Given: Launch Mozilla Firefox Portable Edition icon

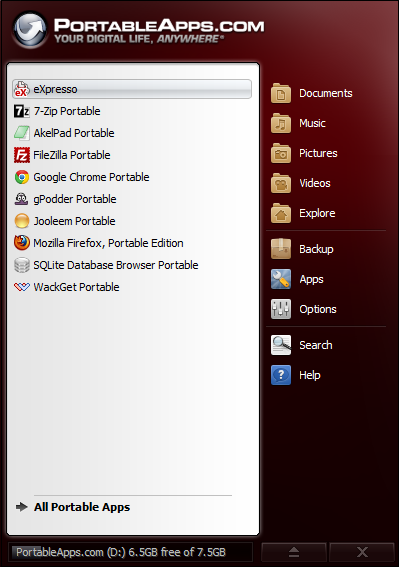Looking at the screenshot, I should click(21, 243).
